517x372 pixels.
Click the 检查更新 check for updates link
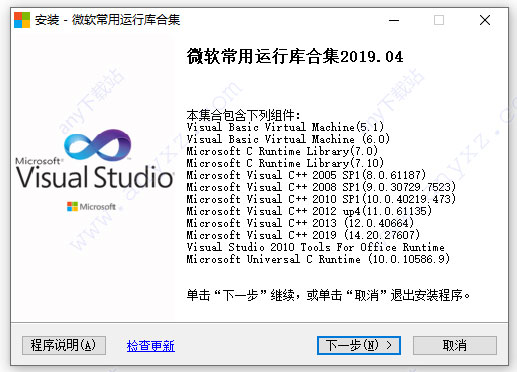point(151,346)
